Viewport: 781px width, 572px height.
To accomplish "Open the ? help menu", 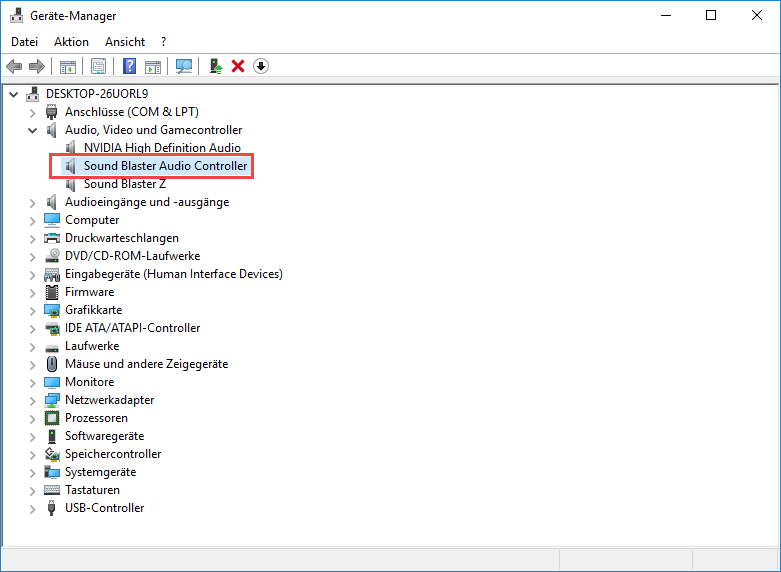I will [x=163, y=42].
